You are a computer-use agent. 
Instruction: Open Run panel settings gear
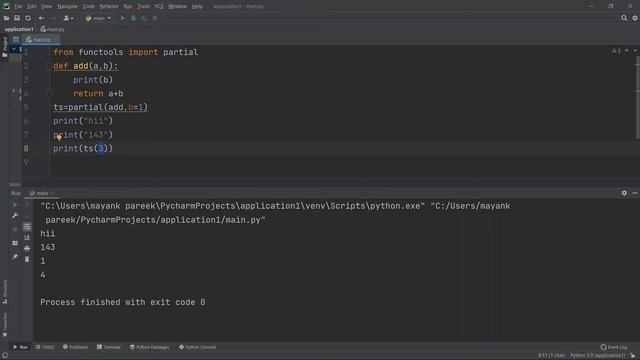[x=624, y=193]
